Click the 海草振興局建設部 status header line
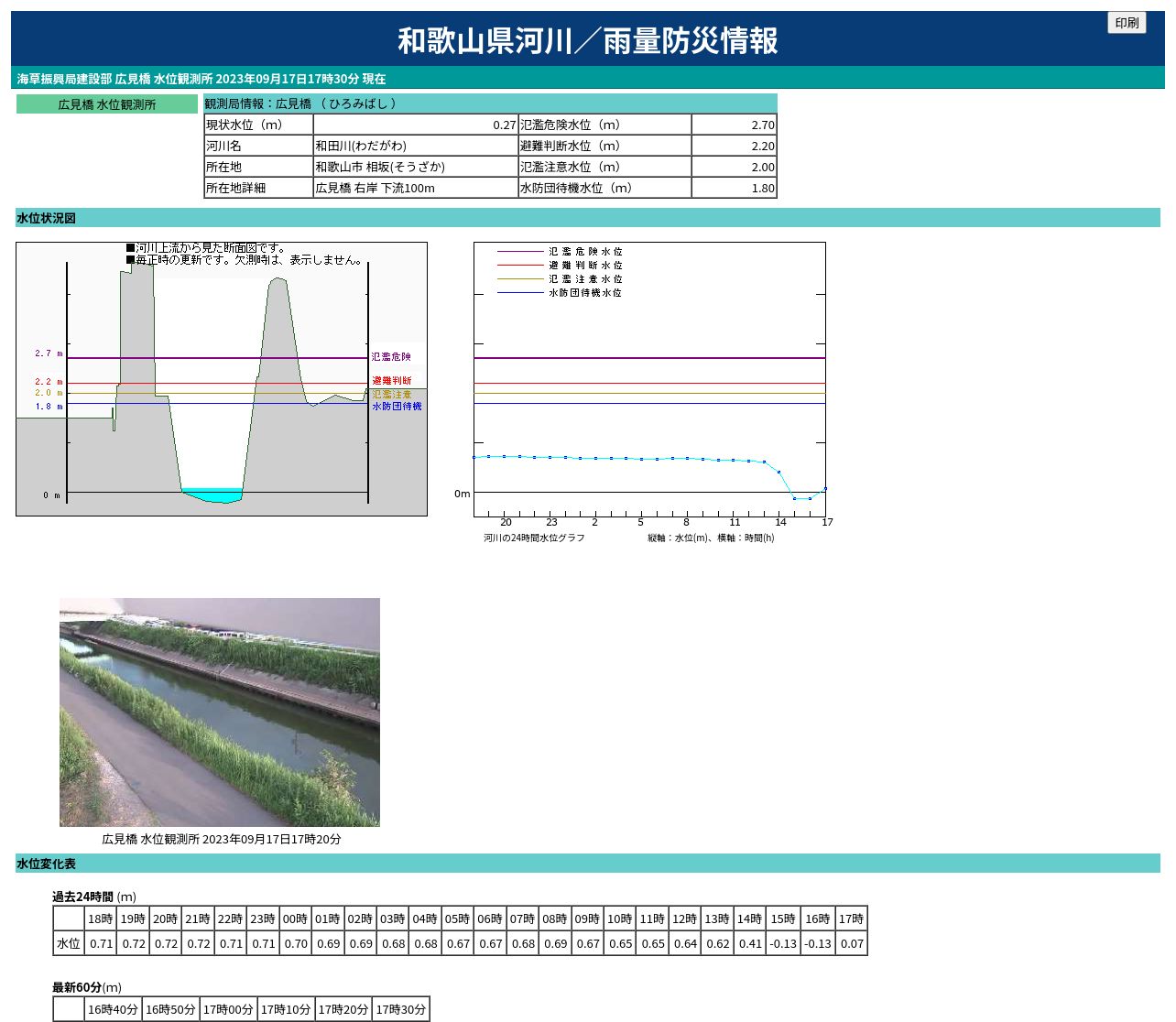 click(x=201, y=79)
